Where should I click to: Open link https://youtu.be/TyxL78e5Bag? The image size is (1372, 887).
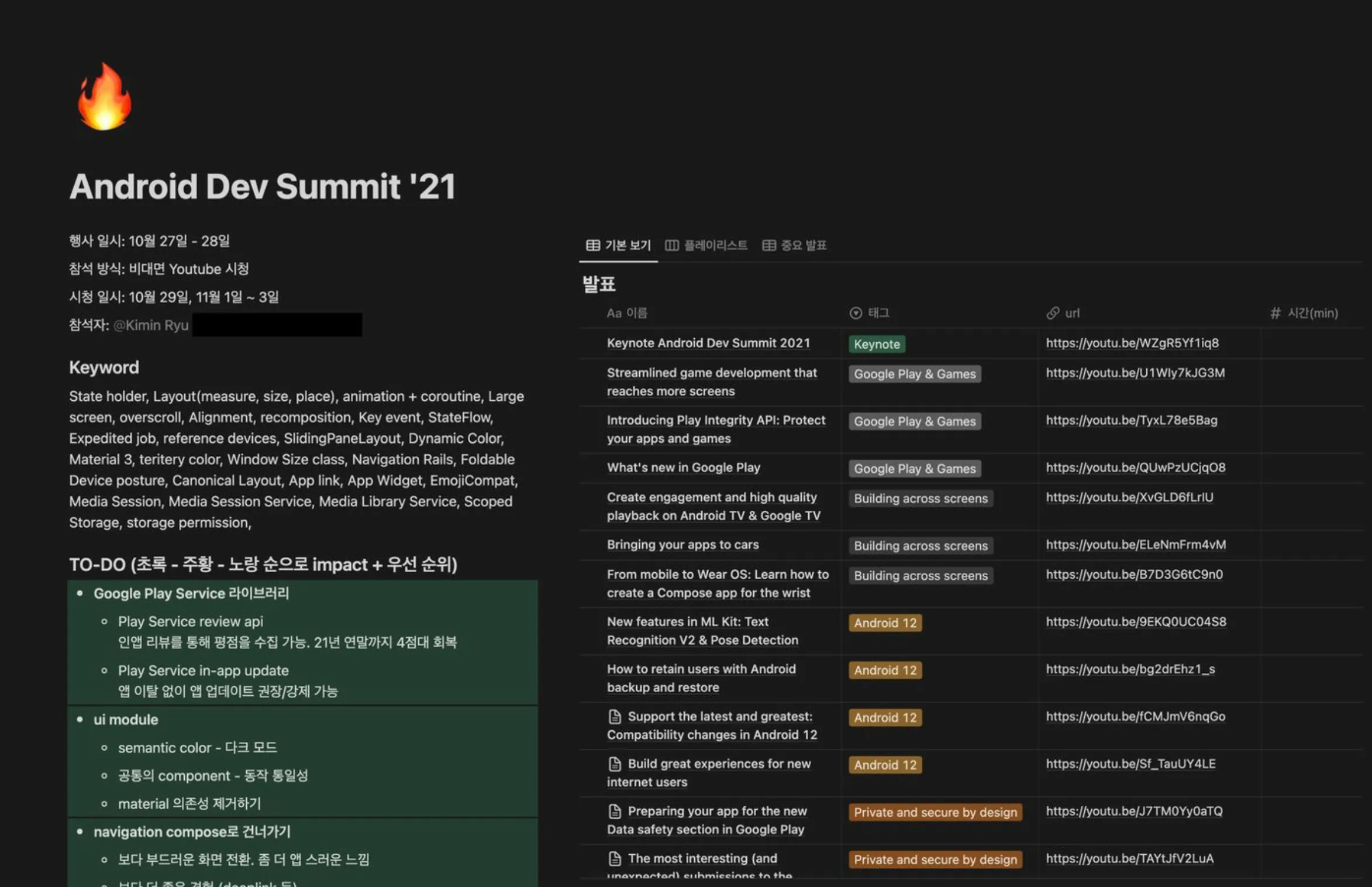pyautogui.click(x=1132, y=421)
